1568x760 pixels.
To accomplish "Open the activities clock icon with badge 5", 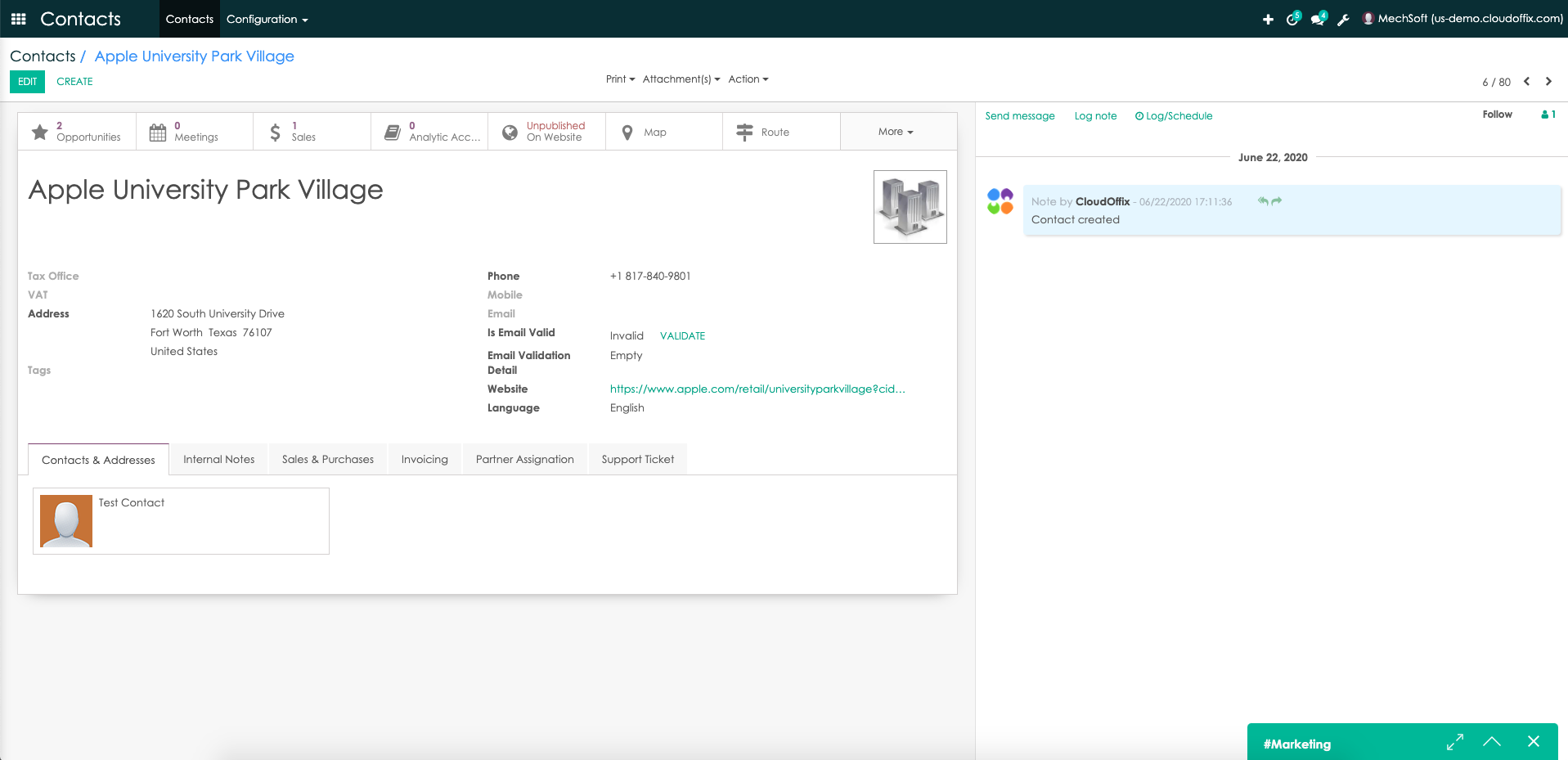I will (1293, 18).
